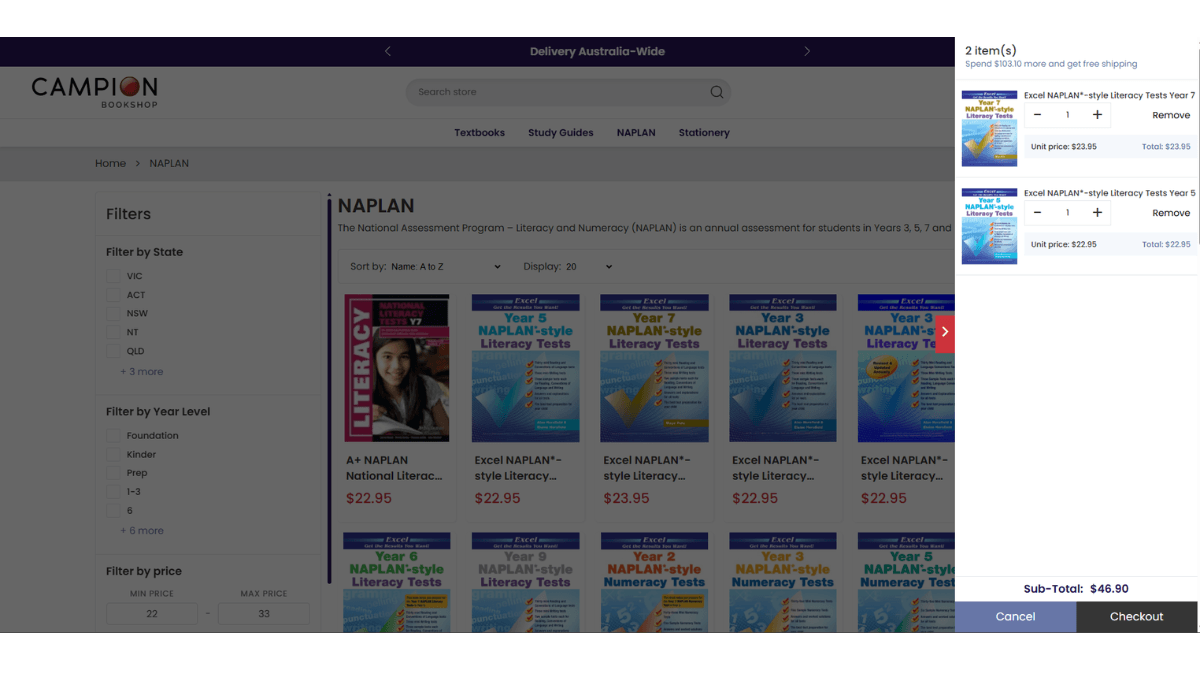Image resolution: width=1200 pixels, height=675 pixels.
Task: Open Year 3 Literacy Tests book cover
Action: coord(783,368)
